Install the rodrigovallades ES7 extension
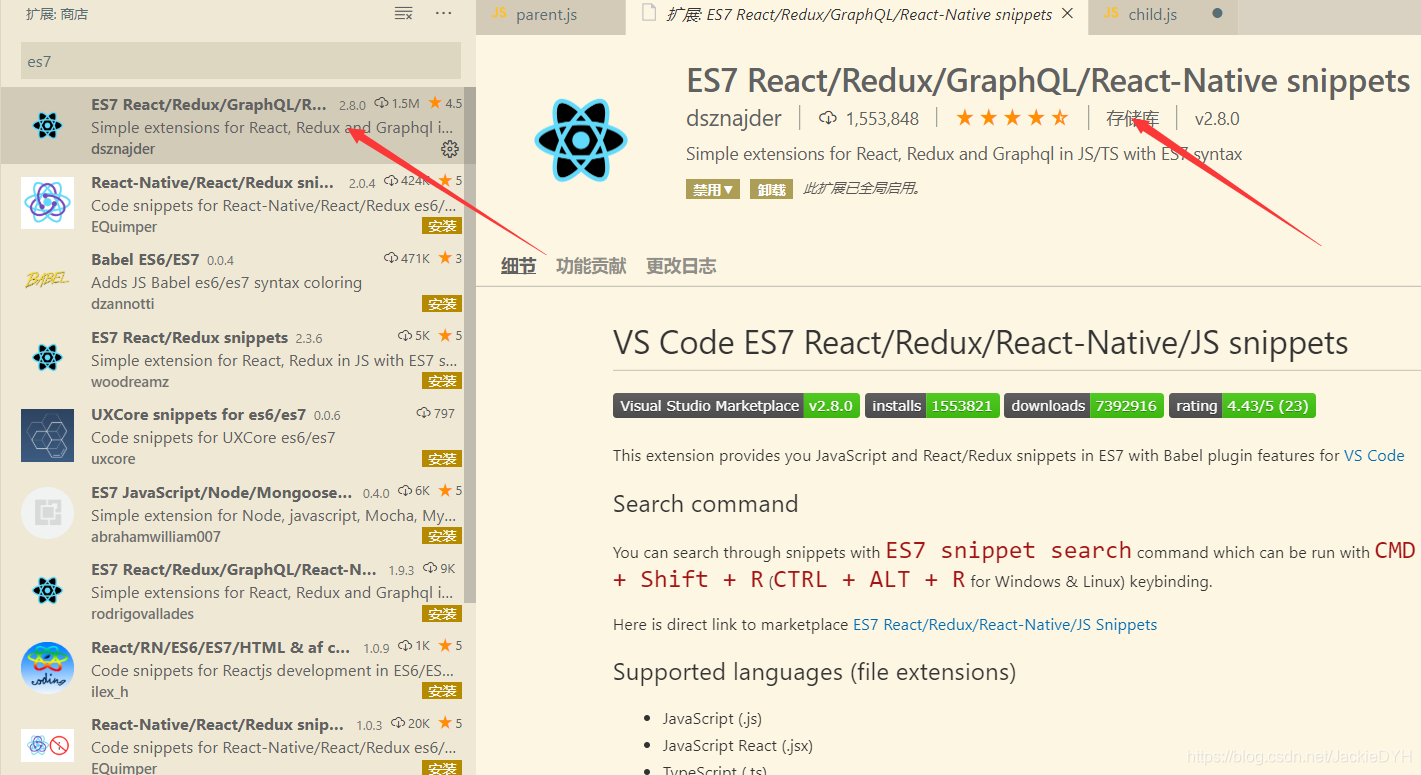This screenshot has height=775, width=1421. click(442, 614)
